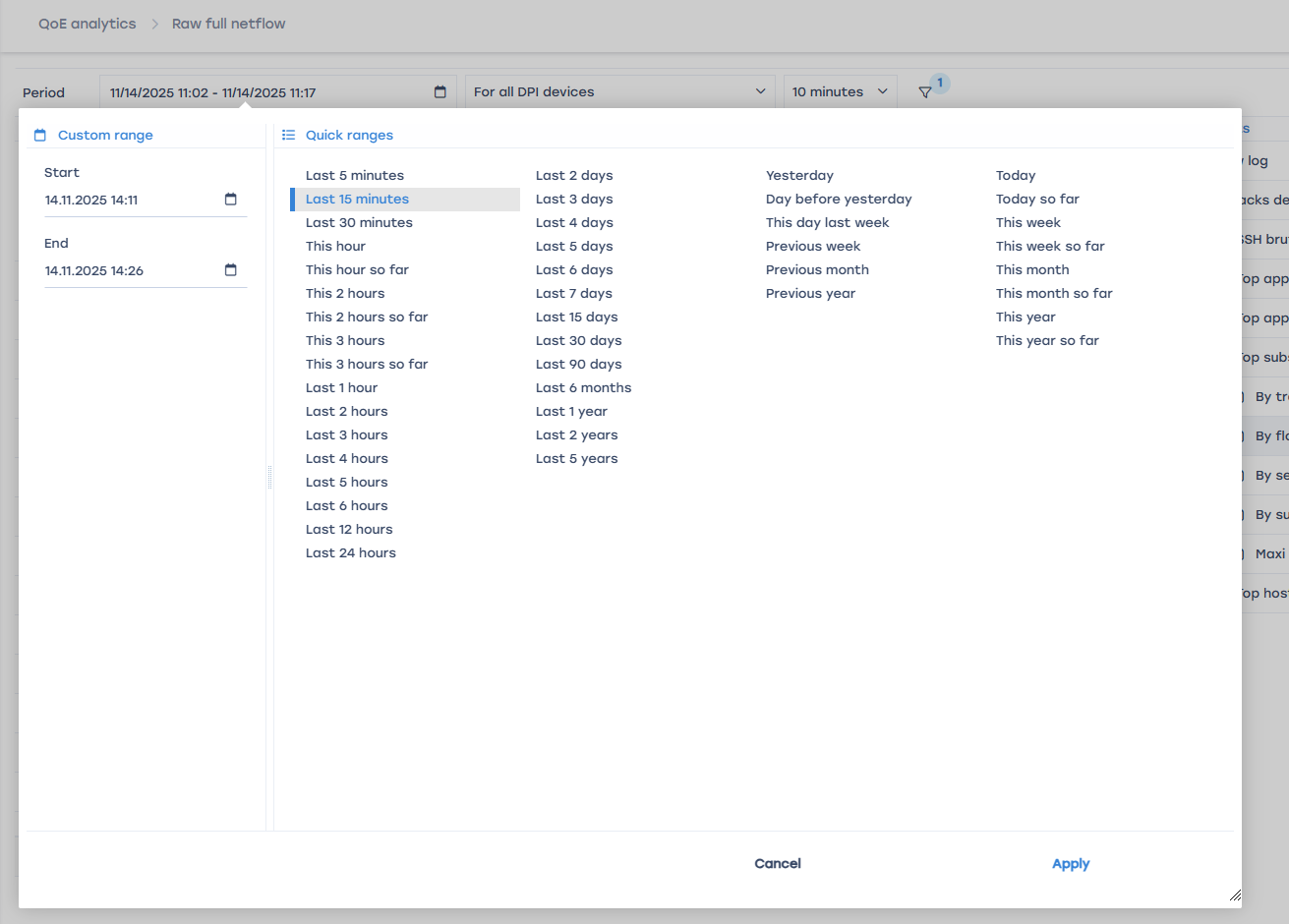
Task: Choose Last 24 hours range
Action: point(351,553)
